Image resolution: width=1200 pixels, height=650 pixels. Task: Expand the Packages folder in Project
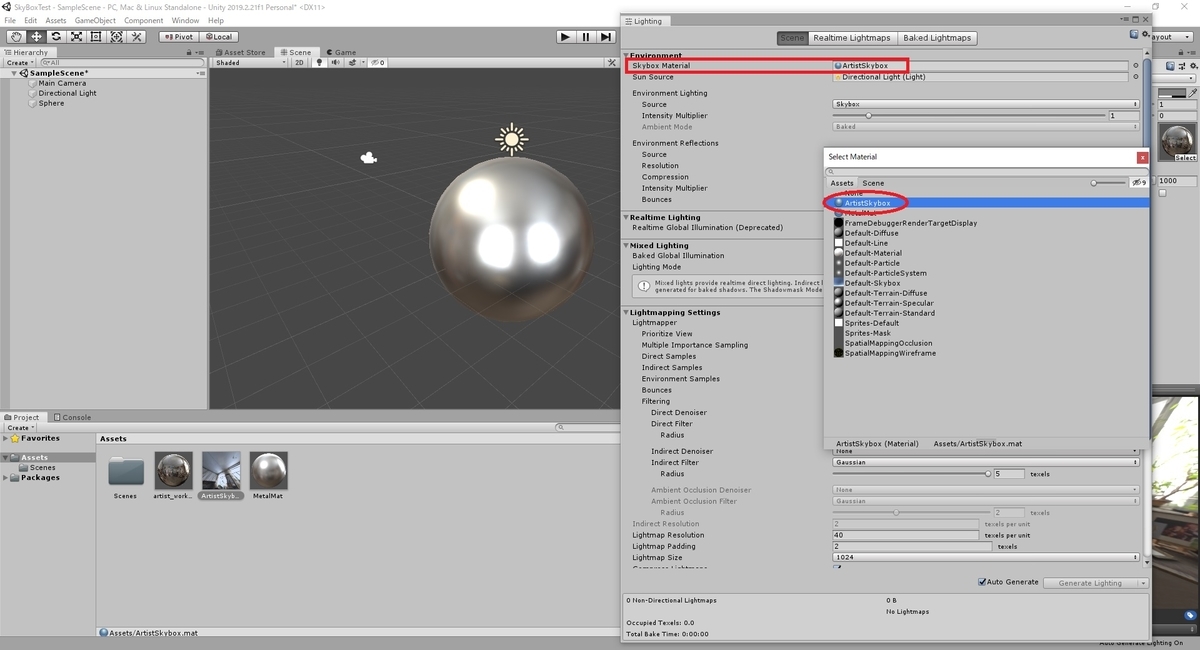[5, 477]
